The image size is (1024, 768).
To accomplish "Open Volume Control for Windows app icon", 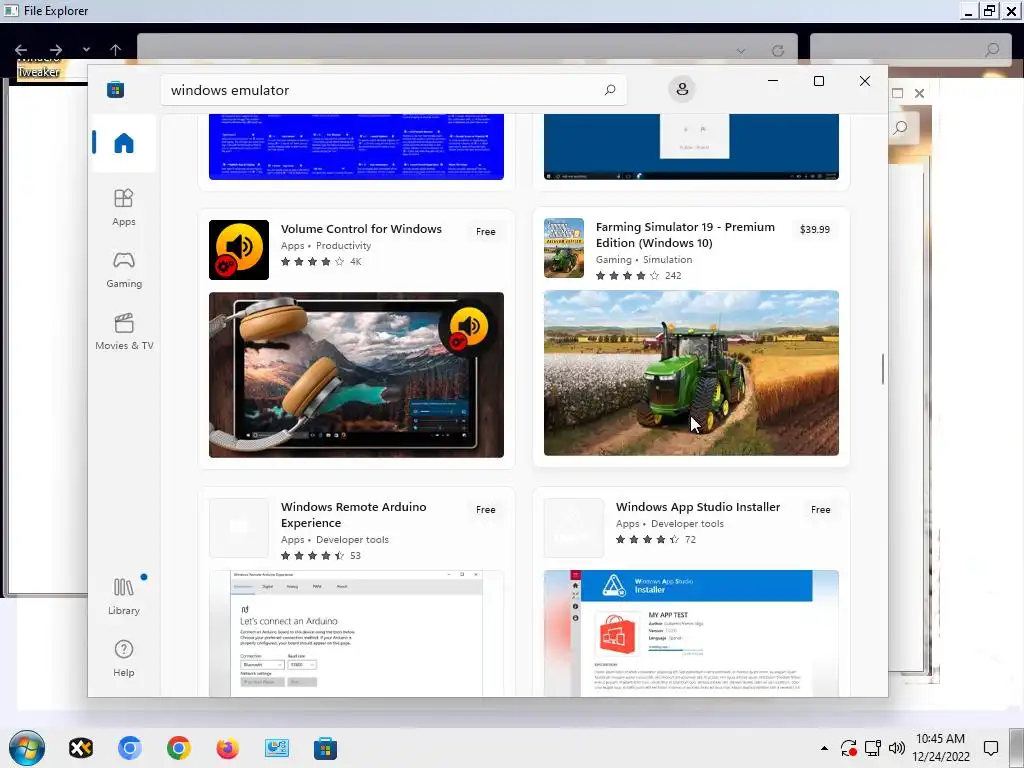I will (x=239, y=250).
